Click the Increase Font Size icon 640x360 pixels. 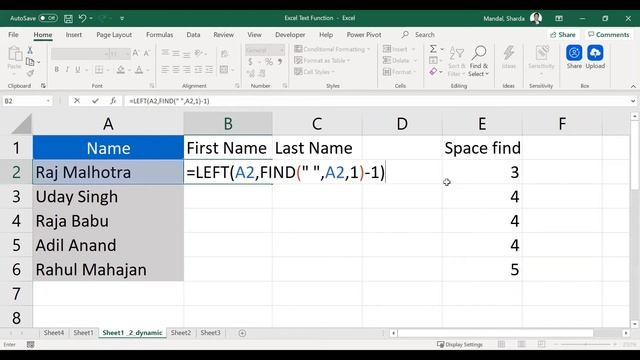point(136,53)
